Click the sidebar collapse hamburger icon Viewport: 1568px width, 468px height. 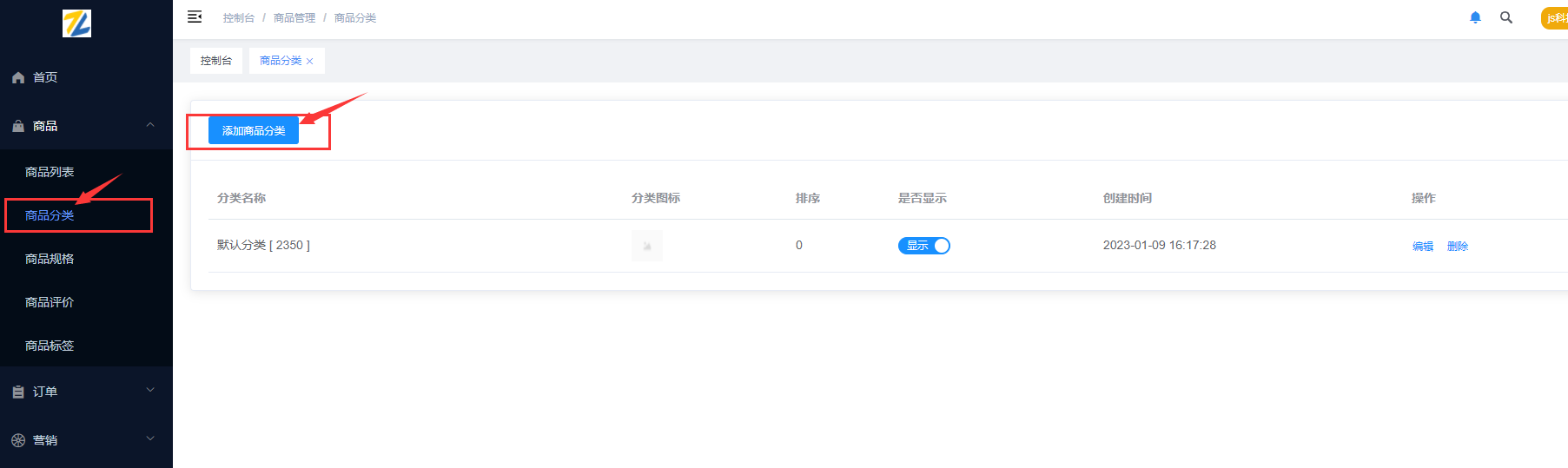[195, 17]
